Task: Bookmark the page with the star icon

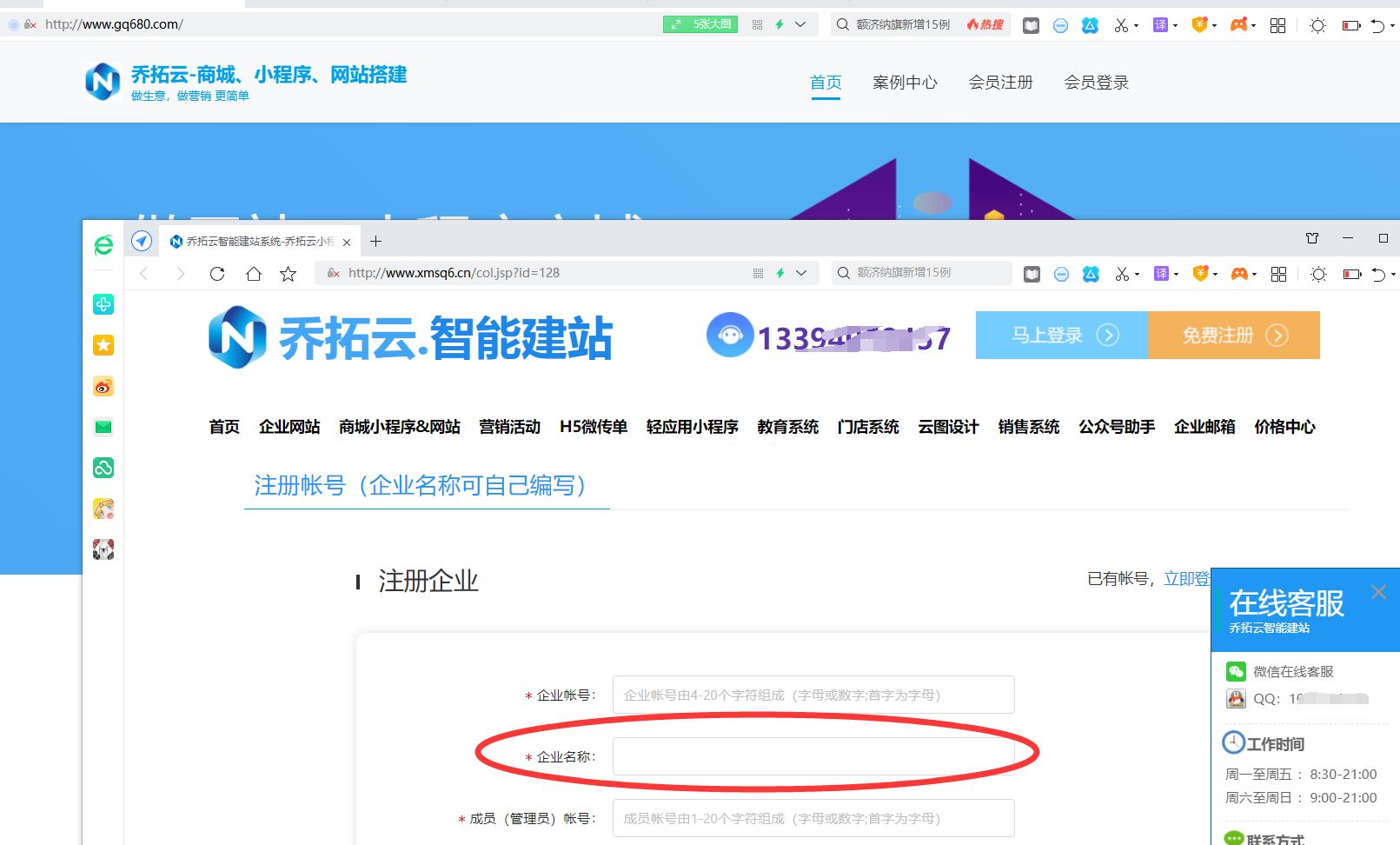Action: pyautogui.click(x=289, y=274)
